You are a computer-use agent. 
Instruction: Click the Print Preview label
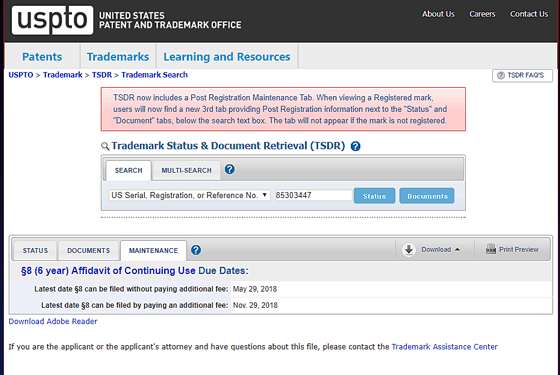[x=519, y=250]
